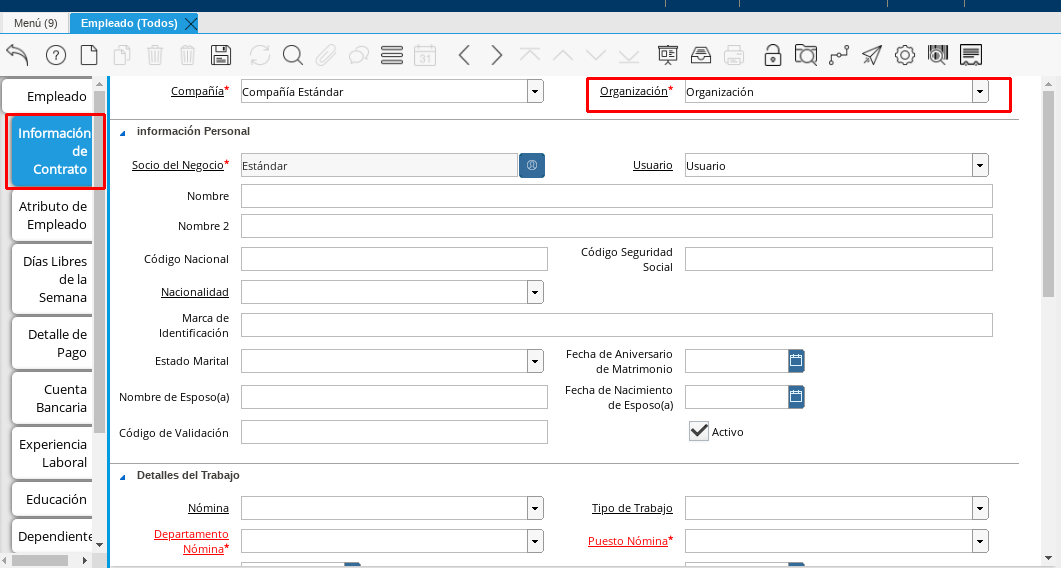Toggle grid view with the stacked lines icon
This screenshot has width=1061, height=570.
pos(392,55)
